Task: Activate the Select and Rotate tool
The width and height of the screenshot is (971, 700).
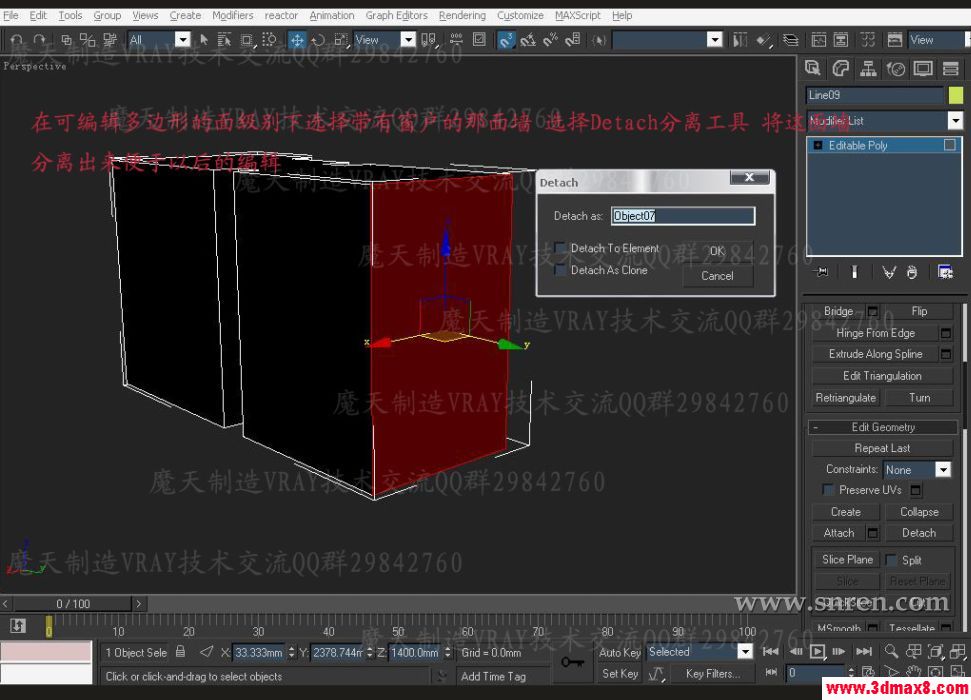Action: pyautogui.click(x=320, y=40)
